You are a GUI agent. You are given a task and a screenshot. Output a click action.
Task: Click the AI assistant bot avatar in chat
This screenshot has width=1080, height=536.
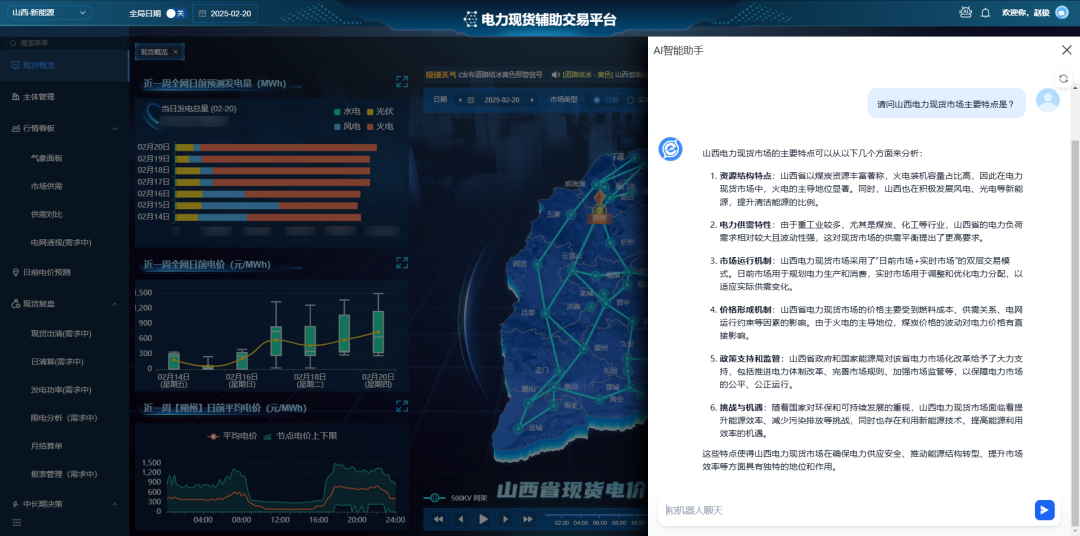click(670, 149)
